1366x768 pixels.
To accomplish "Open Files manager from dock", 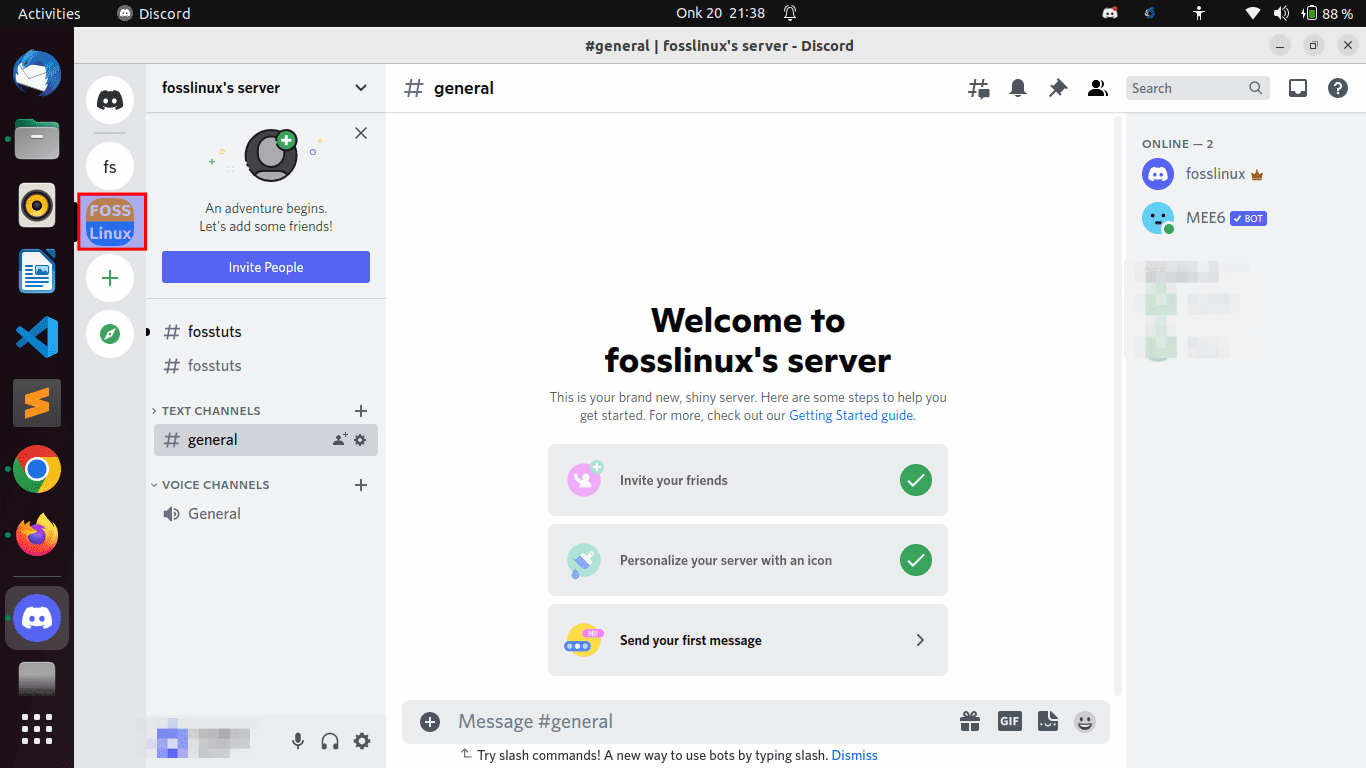I will (37, 140).
